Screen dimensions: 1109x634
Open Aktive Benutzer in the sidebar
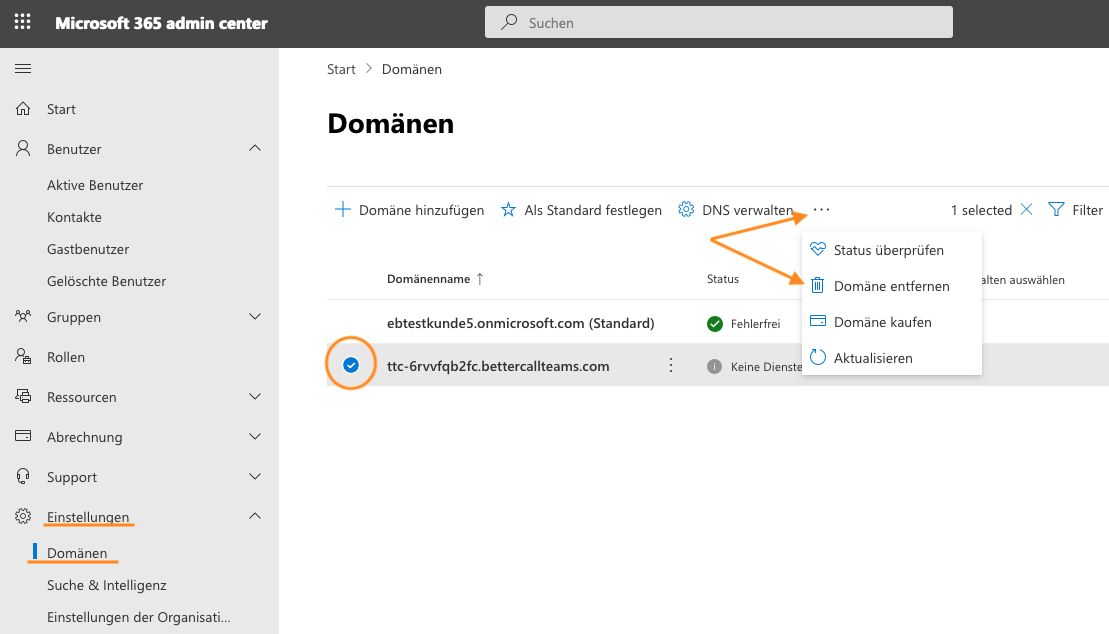click(x=95, y=185)
